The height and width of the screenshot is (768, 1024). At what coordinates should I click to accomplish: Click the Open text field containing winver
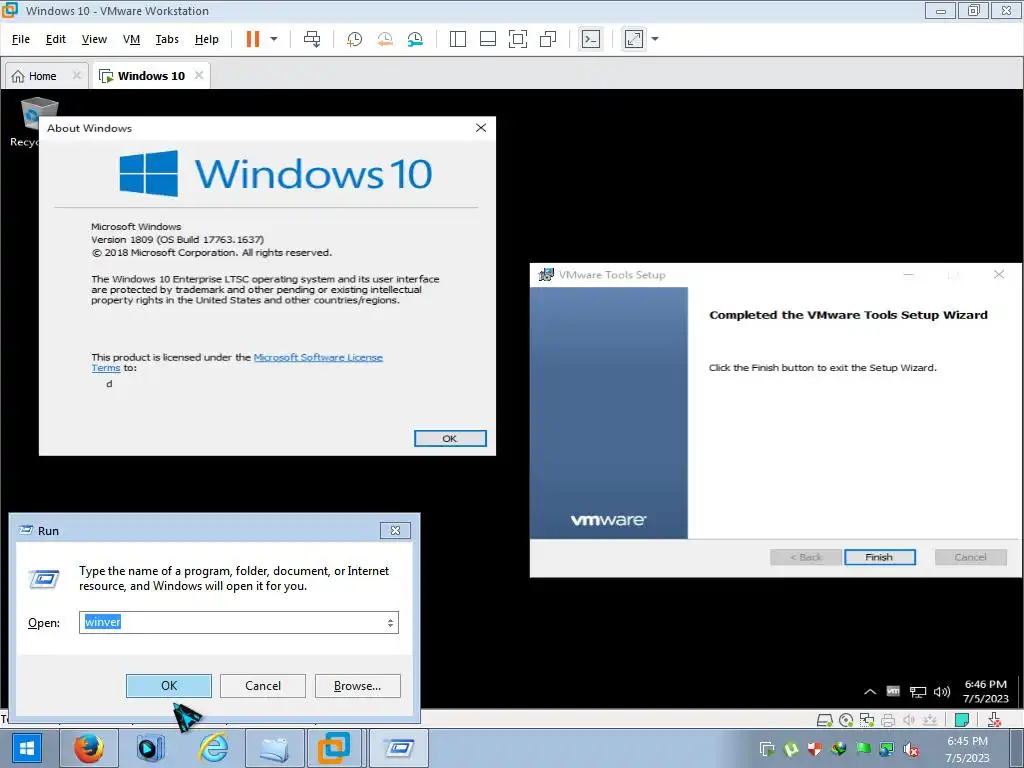click(238, 622)
